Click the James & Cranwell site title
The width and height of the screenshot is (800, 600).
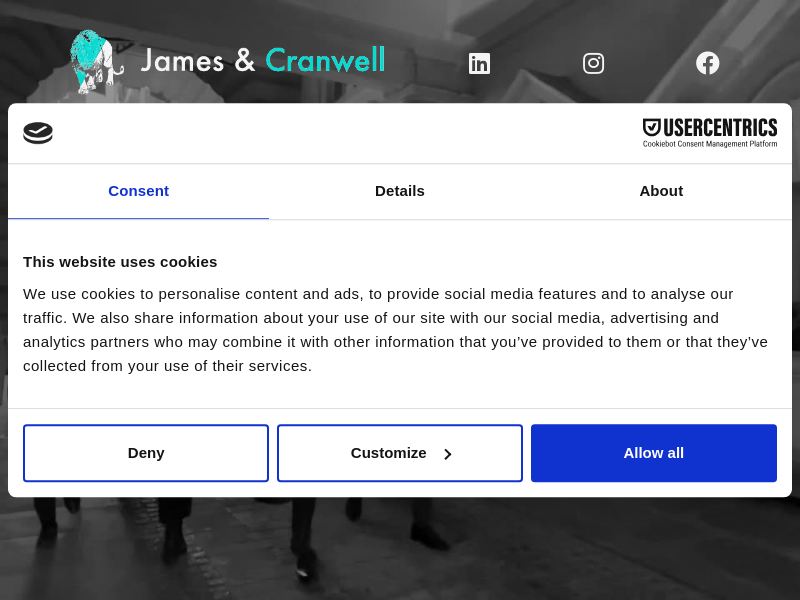click(262, 60)
